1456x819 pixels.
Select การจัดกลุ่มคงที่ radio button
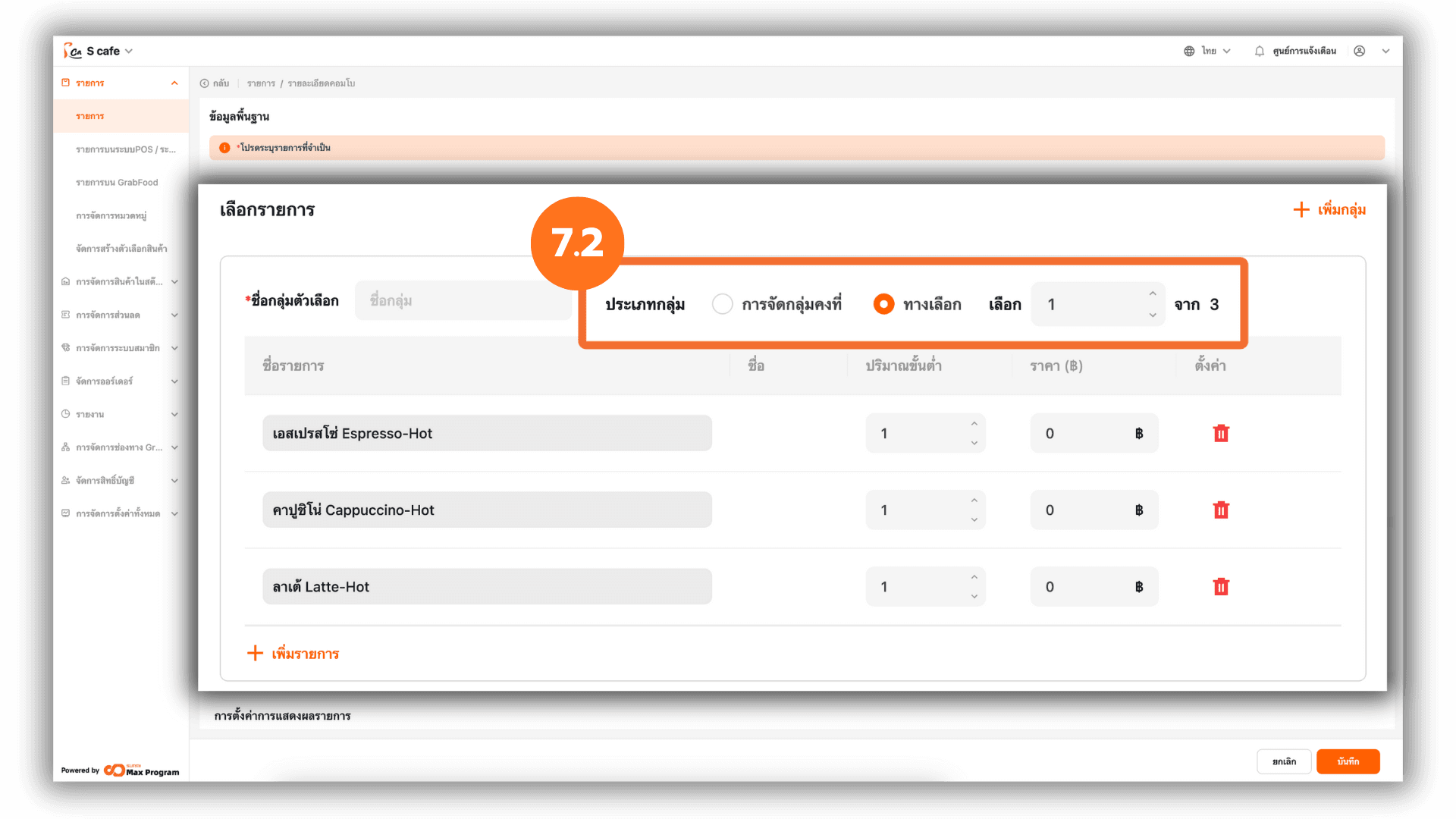pos(722,304)
